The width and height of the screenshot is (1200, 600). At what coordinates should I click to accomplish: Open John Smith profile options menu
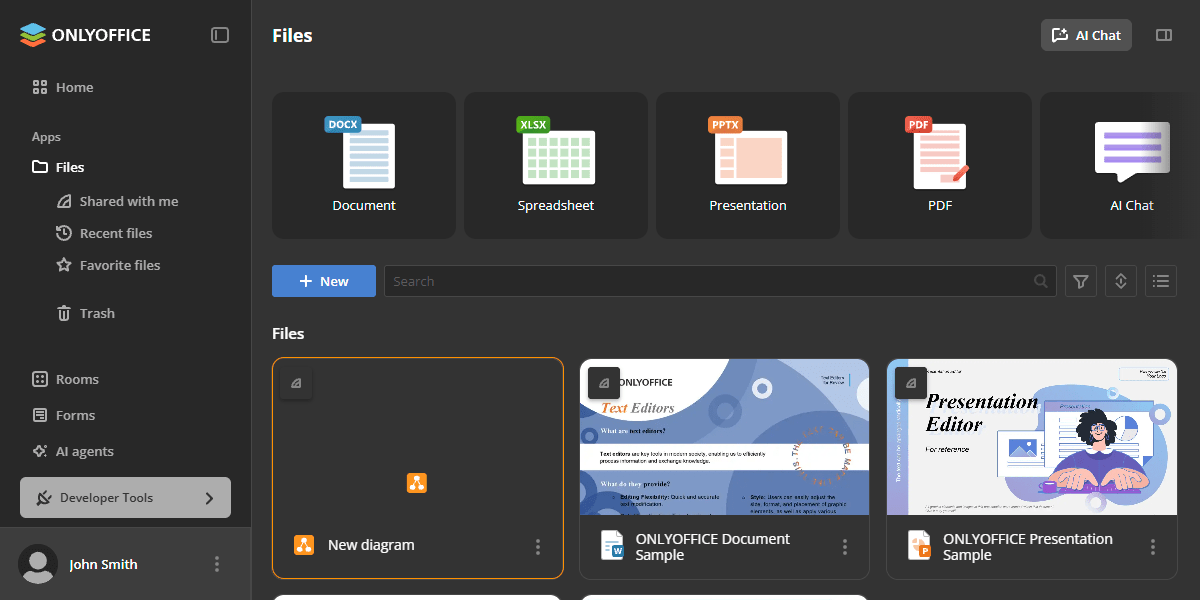click(217, 564)
